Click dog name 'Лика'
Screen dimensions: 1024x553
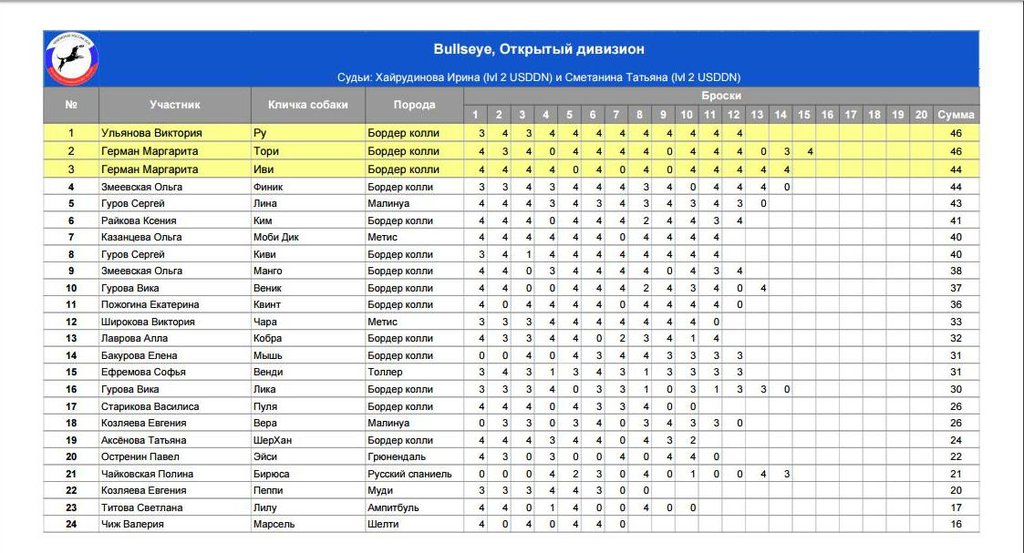pos(264,389)
